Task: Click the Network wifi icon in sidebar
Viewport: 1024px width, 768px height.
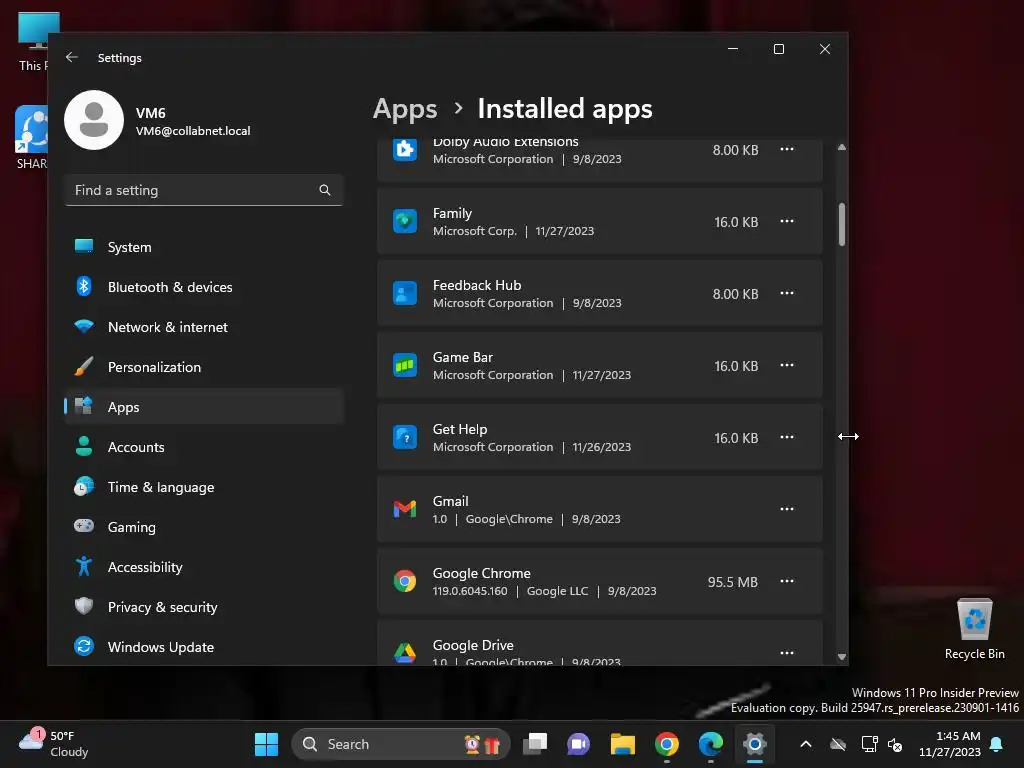Action: [x=84, y=326]
